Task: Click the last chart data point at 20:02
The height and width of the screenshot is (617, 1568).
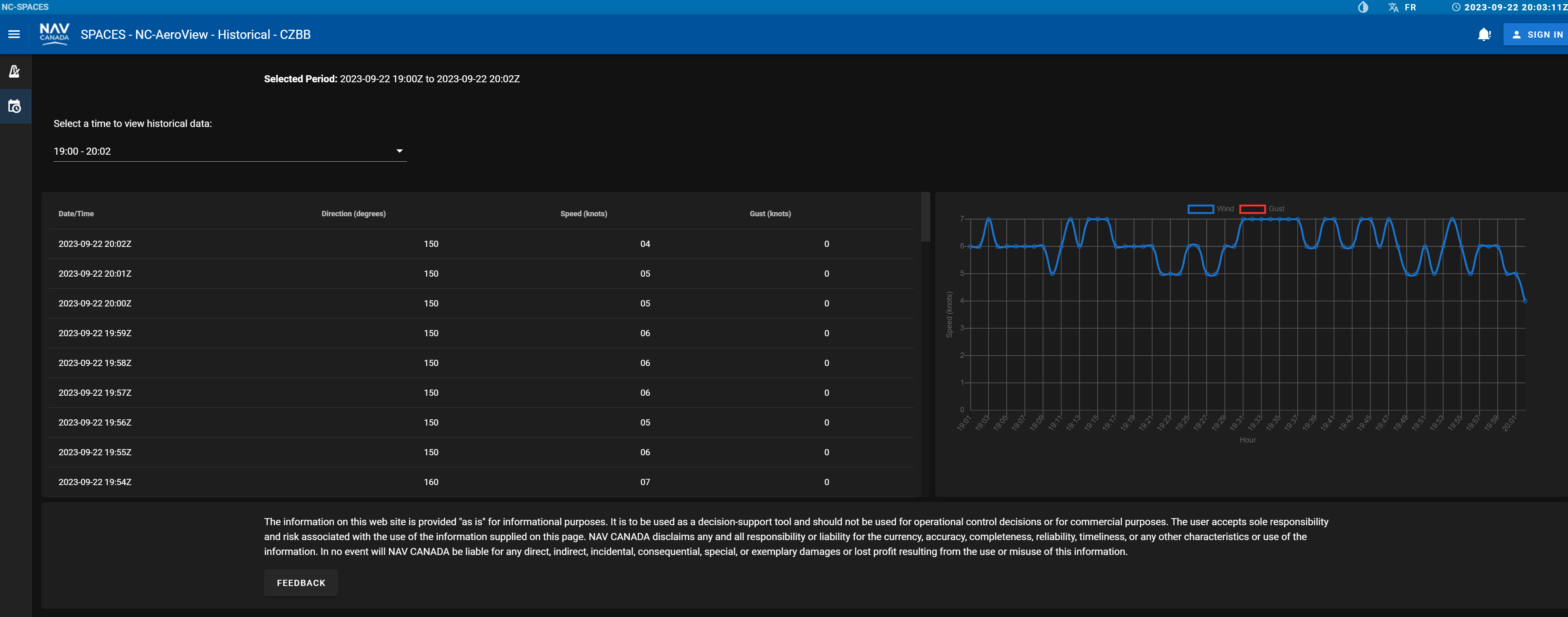Action: pos(1525,301)
